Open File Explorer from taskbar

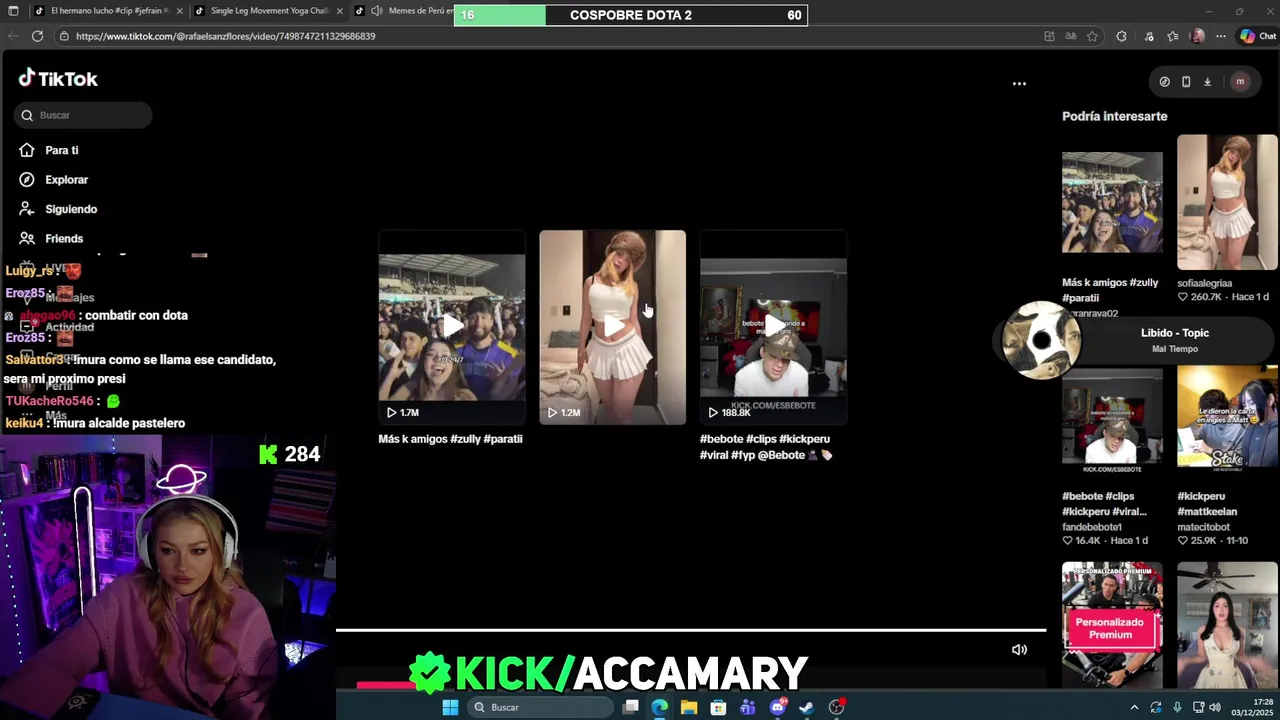(689, 707)
